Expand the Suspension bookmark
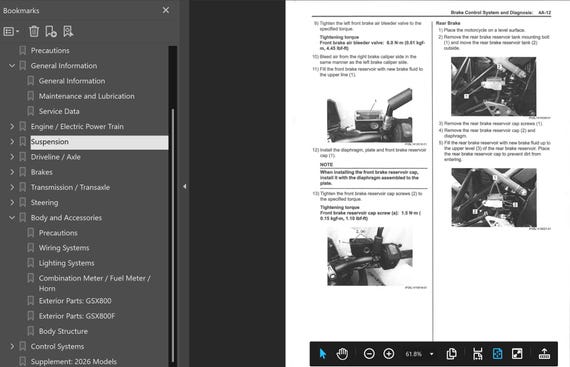 (12, 142)
